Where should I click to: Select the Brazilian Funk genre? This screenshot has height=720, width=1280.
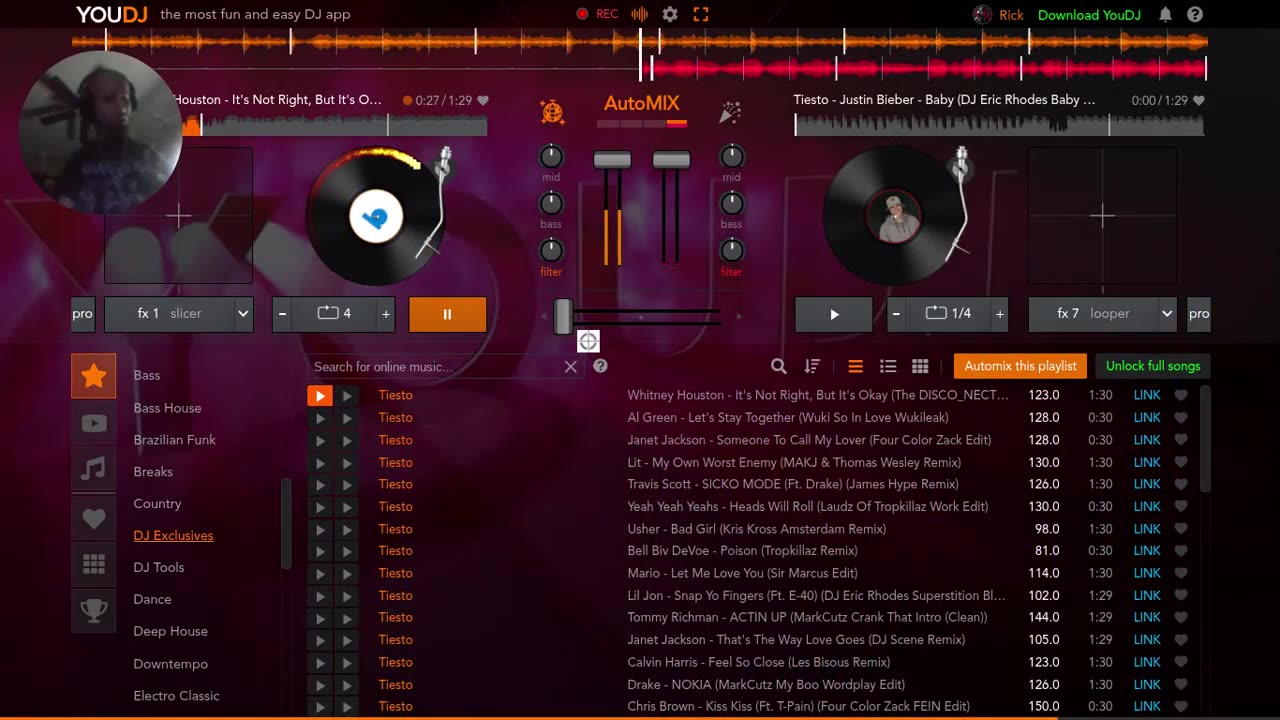[174, 440]
